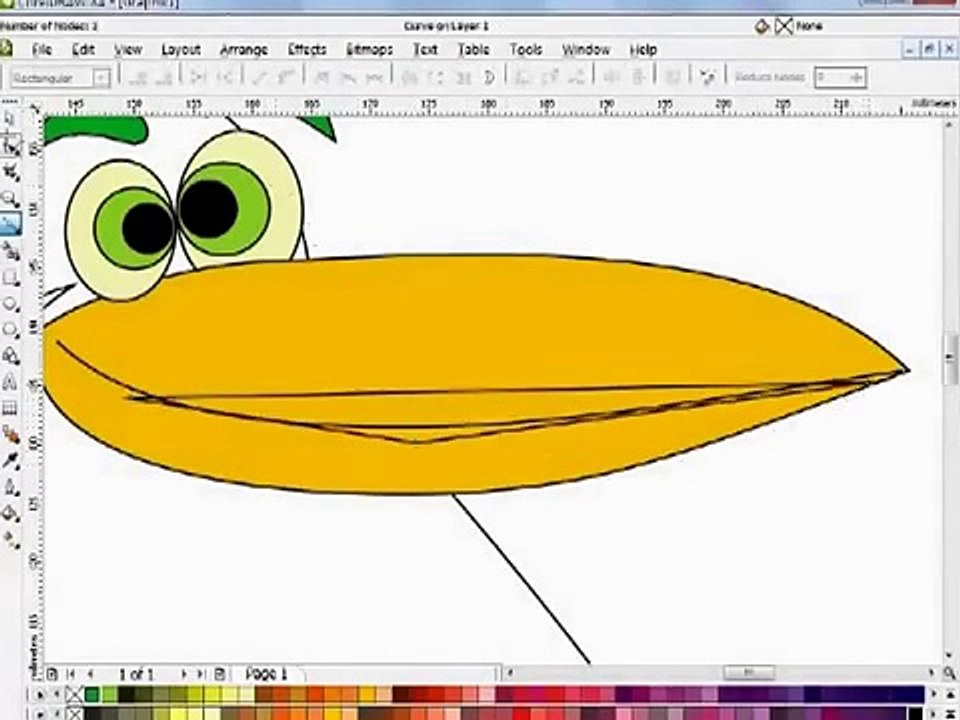Open the Effects menu
Viewport: 960px width, 720px height.
(x=307, y=50)
